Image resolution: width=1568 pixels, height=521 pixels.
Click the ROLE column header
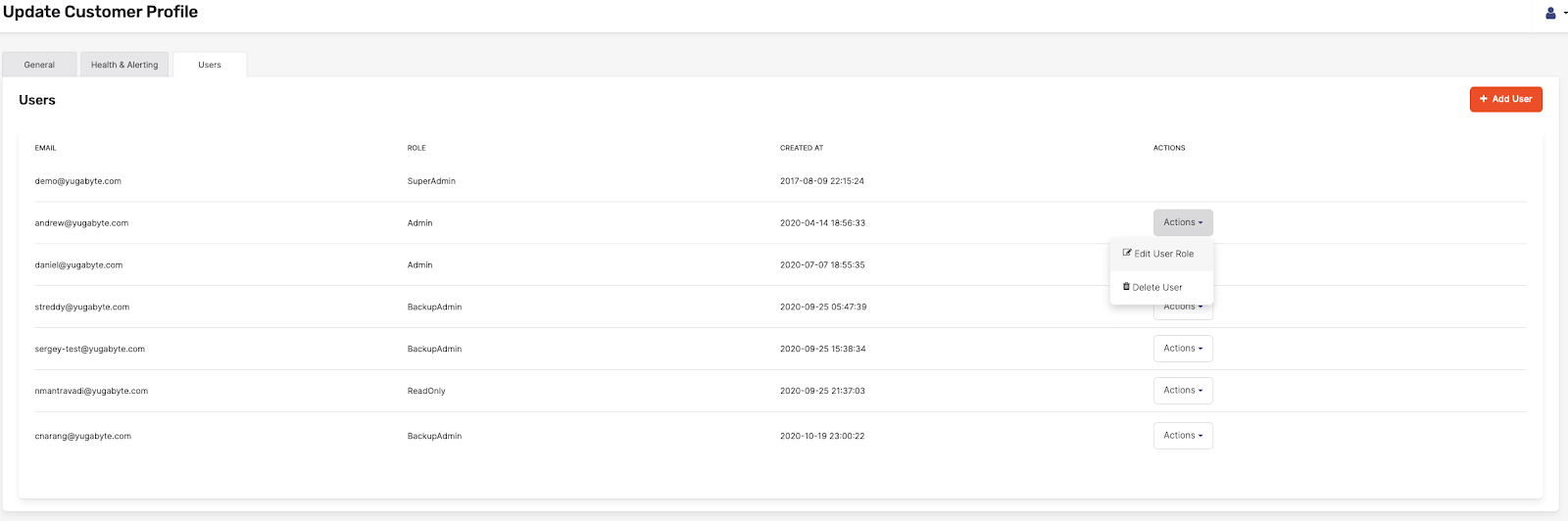[416, 148]
